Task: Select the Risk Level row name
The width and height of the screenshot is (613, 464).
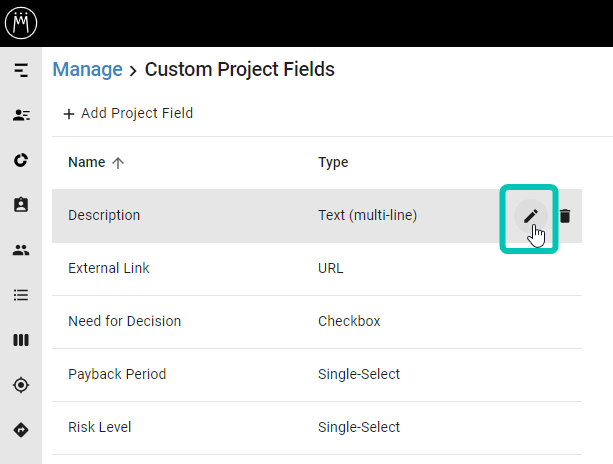Action: coord(100,427)
